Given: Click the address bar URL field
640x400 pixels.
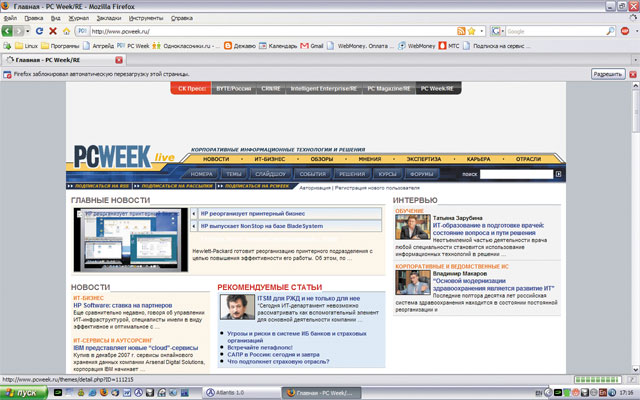Looking at the screenshot, I should coord(273,31).
